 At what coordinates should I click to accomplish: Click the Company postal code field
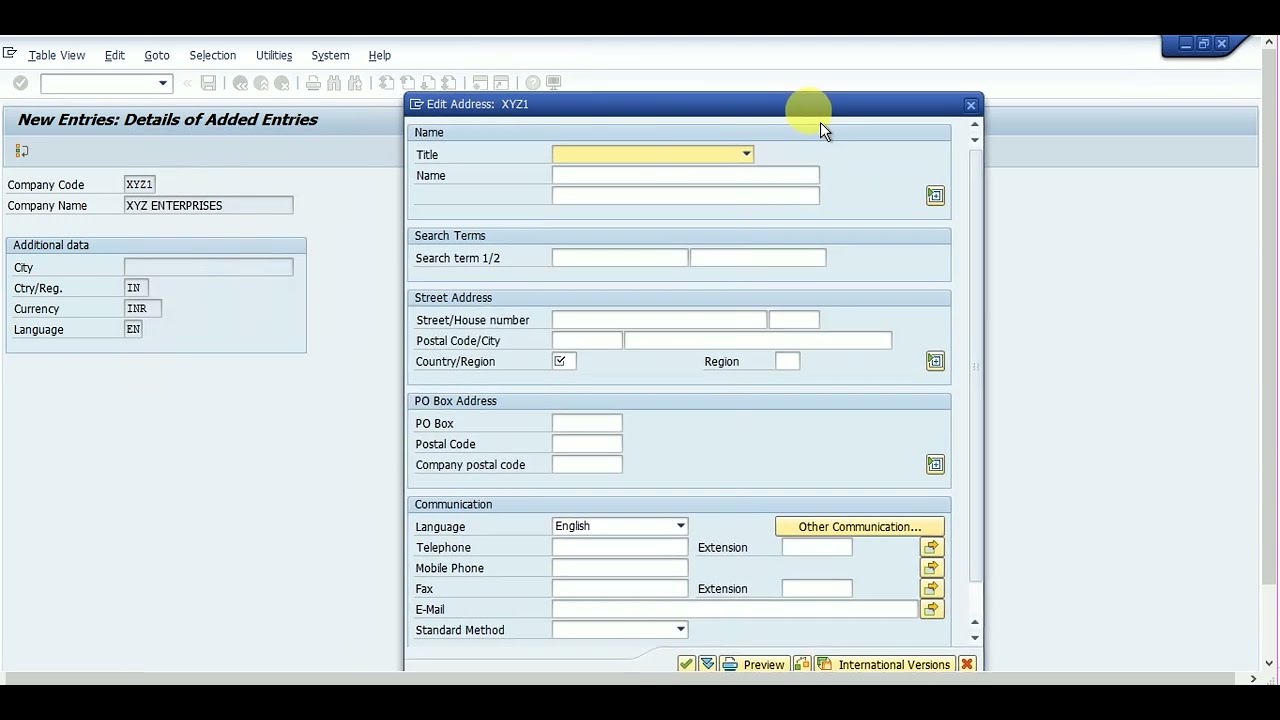[x=587, y=464]
